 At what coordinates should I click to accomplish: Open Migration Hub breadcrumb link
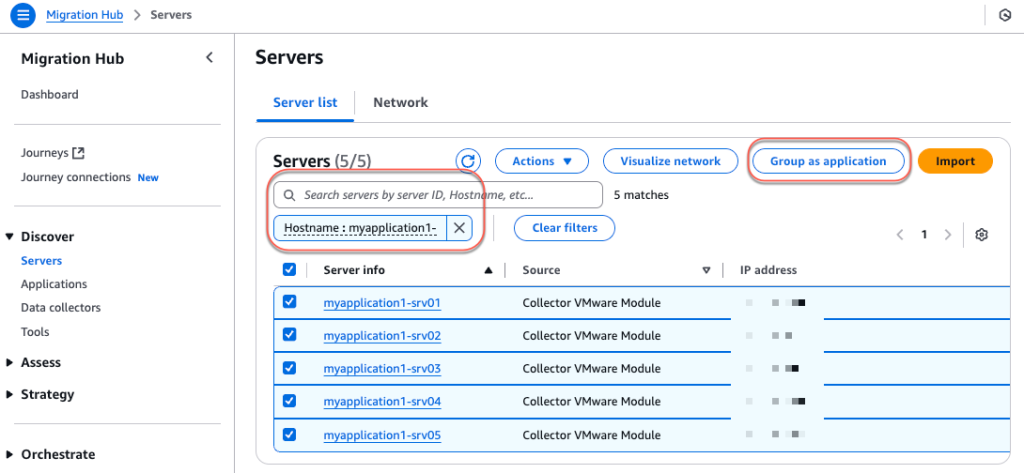84,14
